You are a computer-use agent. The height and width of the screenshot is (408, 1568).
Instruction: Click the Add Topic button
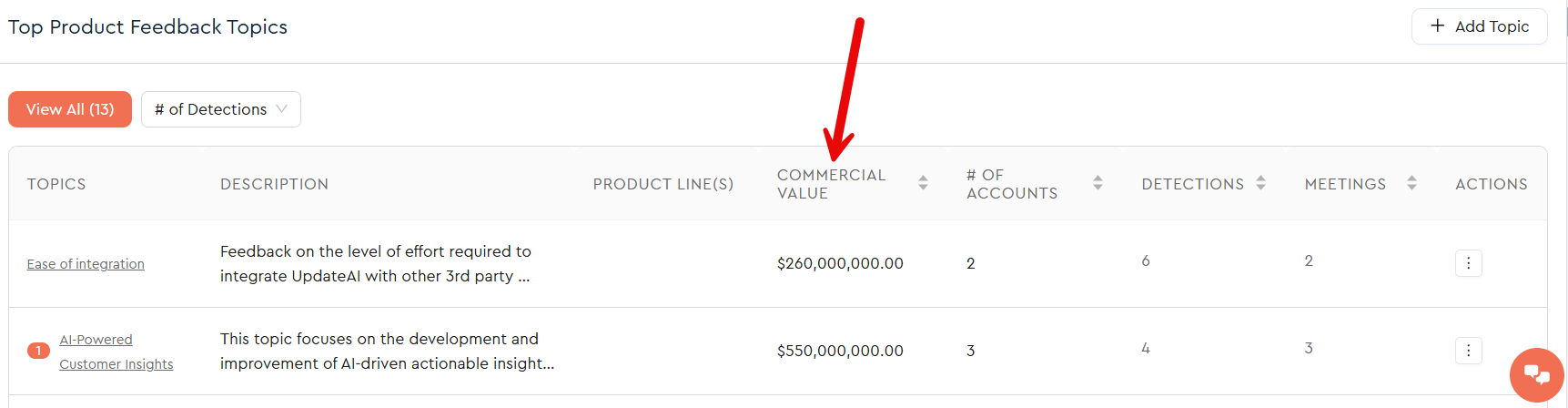pos(1479,26)
